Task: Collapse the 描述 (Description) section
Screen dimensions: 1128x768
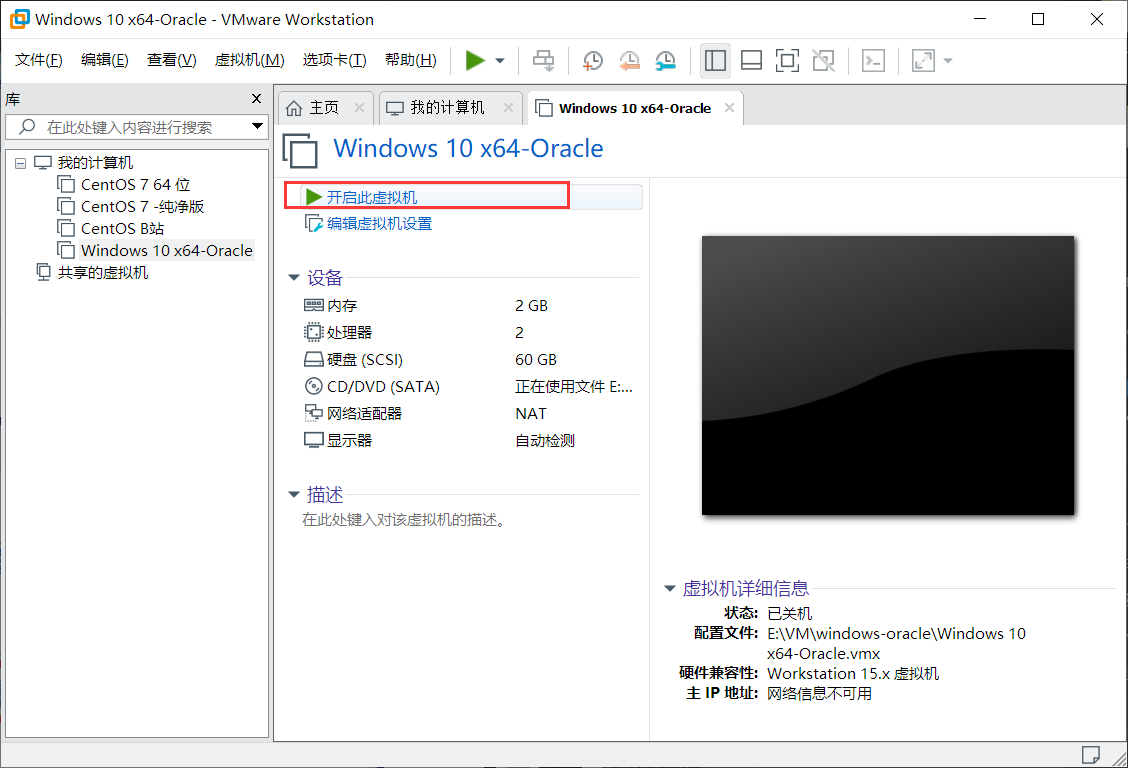Action: [293, 494]
